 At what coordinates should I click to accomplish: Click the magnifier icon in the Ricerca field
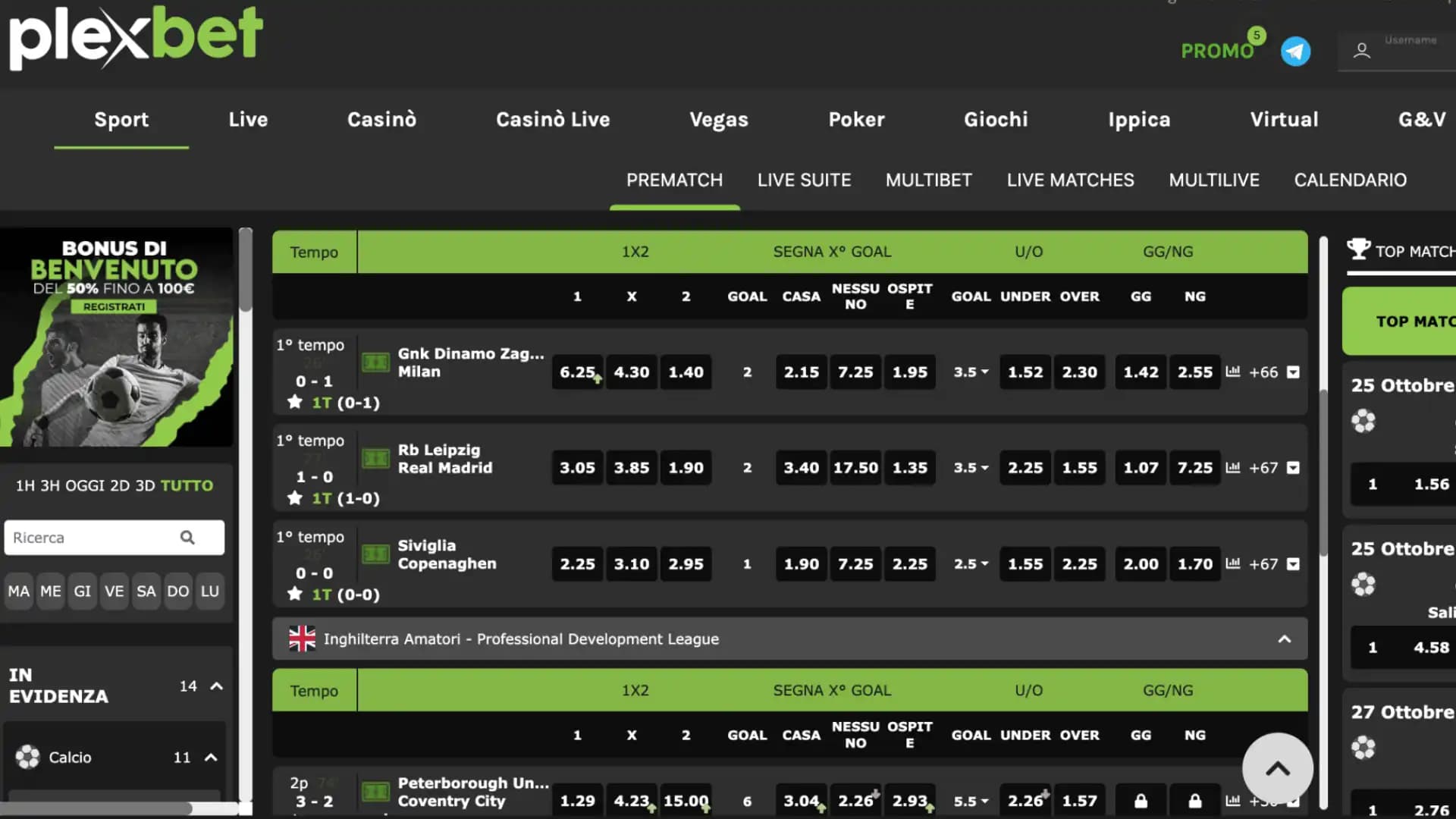(x=187, y=538)
